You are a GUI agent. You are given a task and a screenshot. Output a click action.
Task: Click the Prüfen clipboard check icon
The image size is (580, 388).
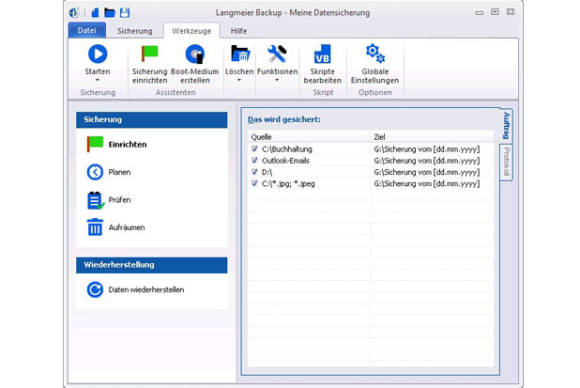[95, 200]
